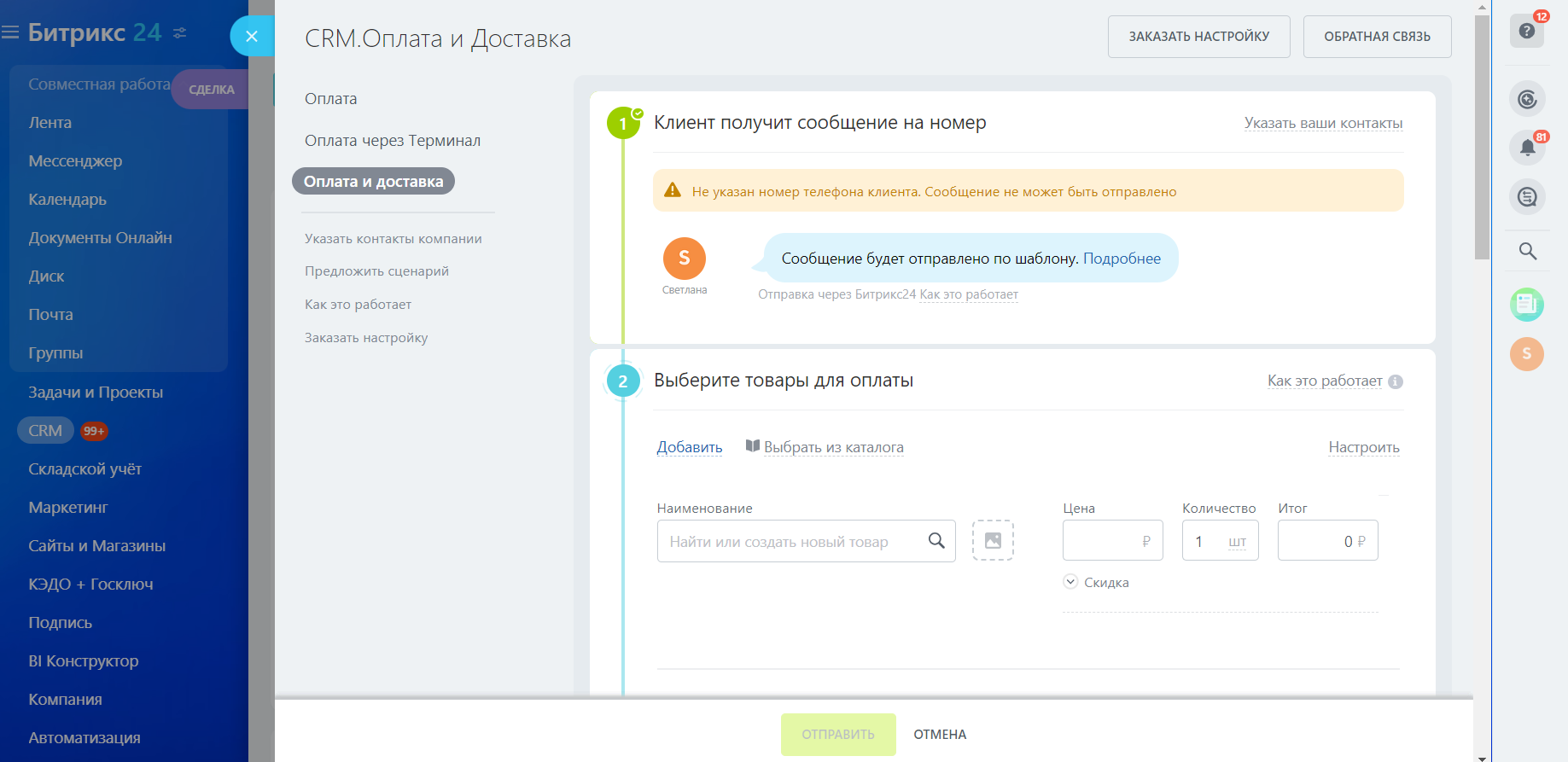Viewport: 1568px width, 762px height.
Task: Open КЭДО + Госключ
Action: coord(90,585)
